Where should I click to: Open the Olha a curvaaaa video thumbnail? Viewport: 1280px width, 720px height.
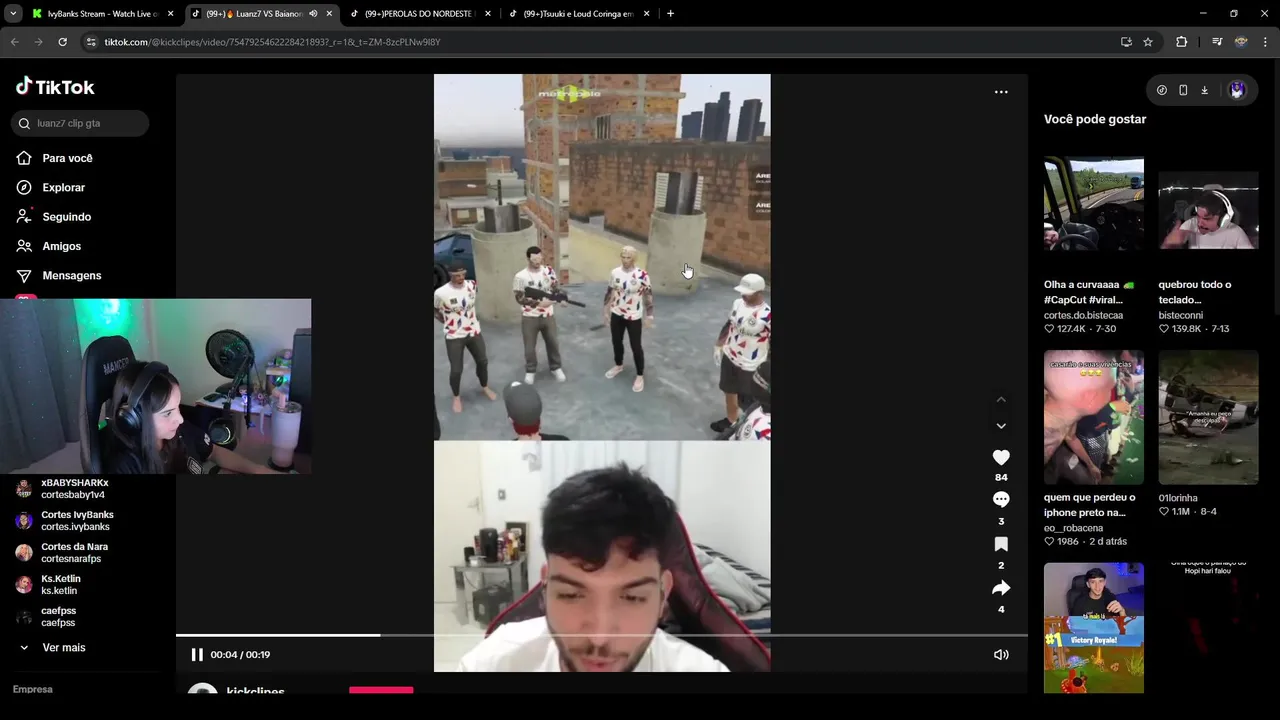(x=1094, y=203)
